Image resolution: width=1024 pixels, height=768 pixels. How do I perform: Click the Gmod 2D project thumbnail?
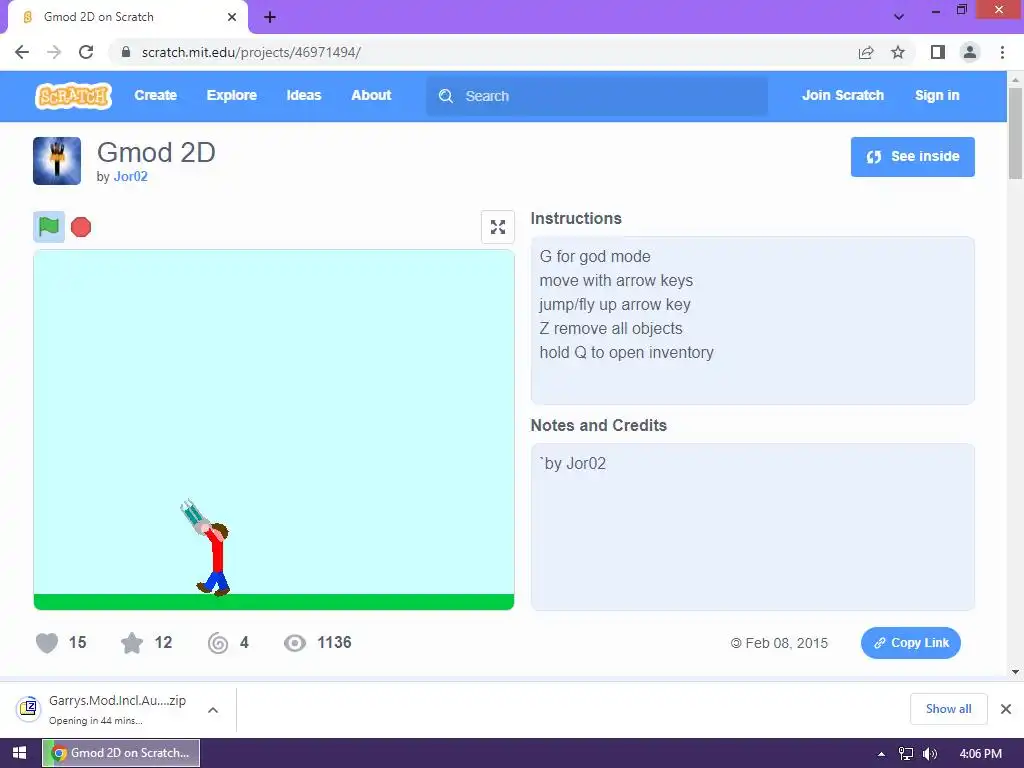(x=57, y=161)
